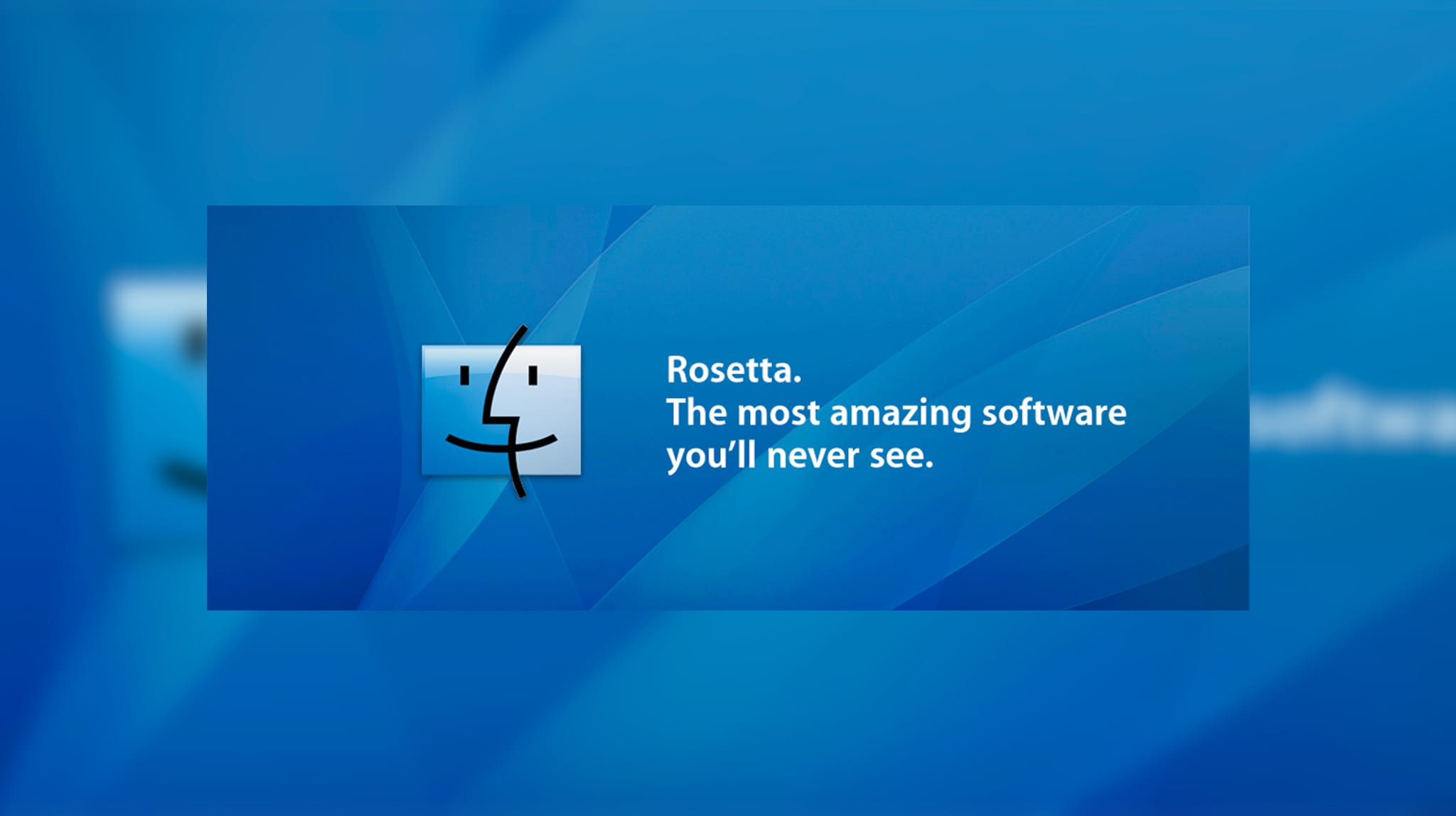Click the Finder face icon
Screen dimensions: 1456x816
pyautogui.click(x=501, y=411)
